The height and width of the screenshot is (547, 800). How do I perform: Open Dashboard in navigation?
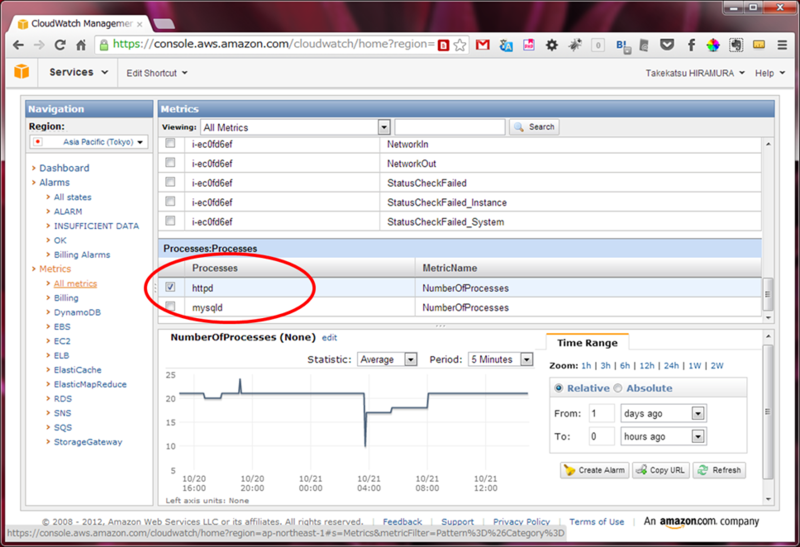point(64,168)
